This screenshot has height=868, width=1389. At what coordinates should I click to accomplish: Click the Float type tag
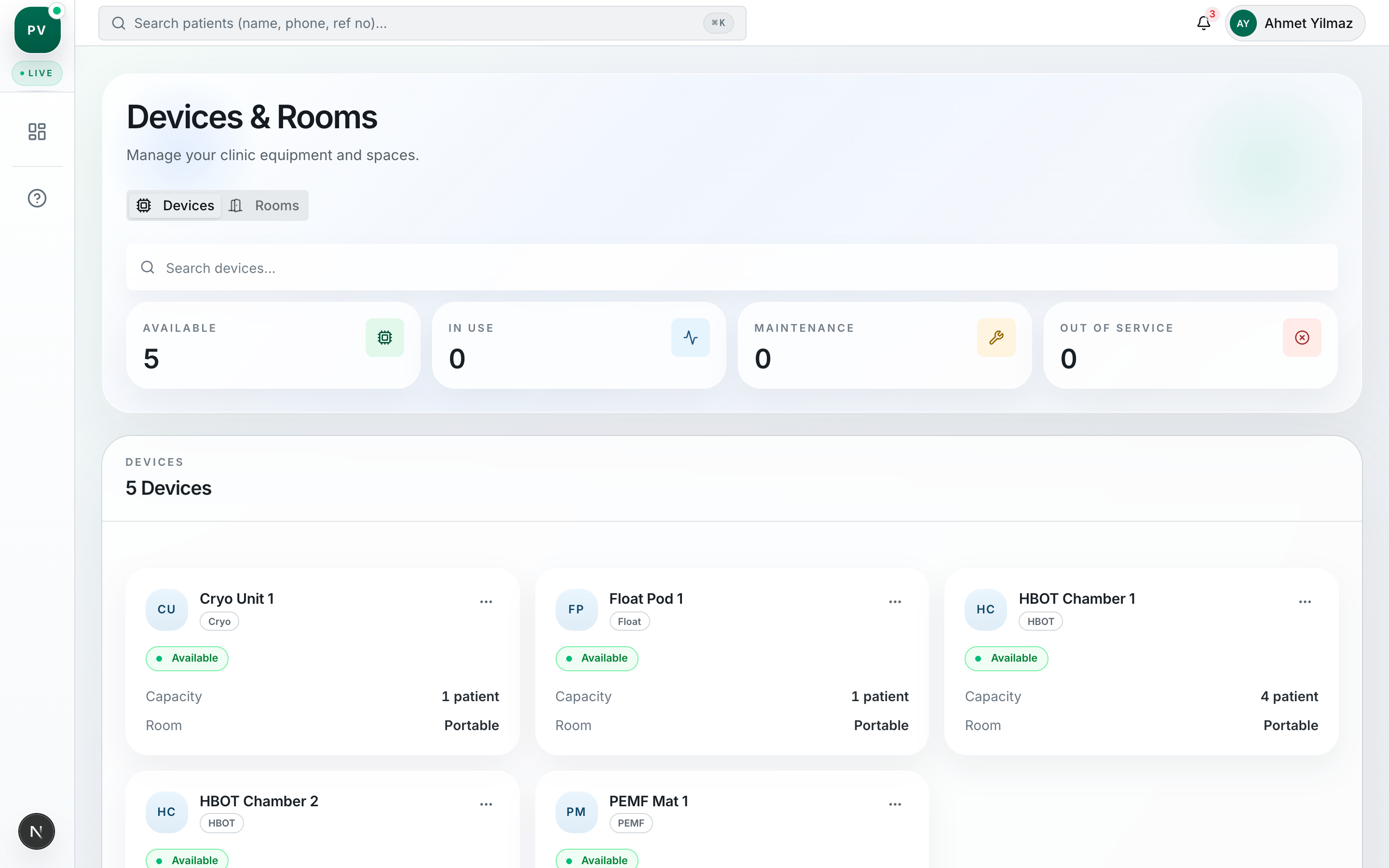coord(629,621)
